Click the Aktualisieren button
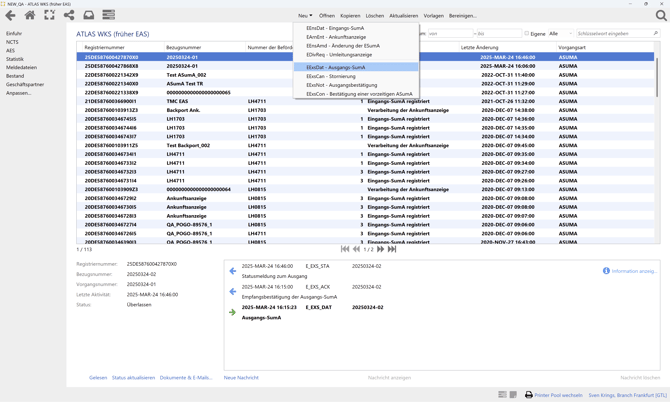The image size is (670, 402). pyautogui.click(x=403, y=16)
